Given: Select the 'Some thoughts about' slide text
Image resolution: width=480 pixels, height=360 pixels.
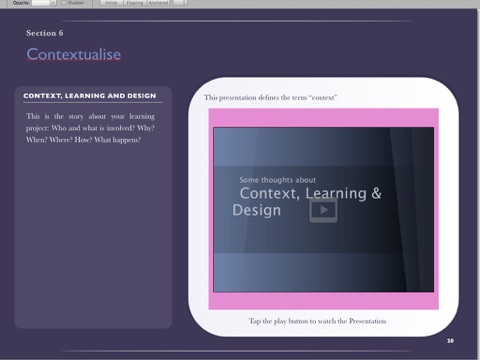Looking at the screenshot, I should [x=278, y=180].
